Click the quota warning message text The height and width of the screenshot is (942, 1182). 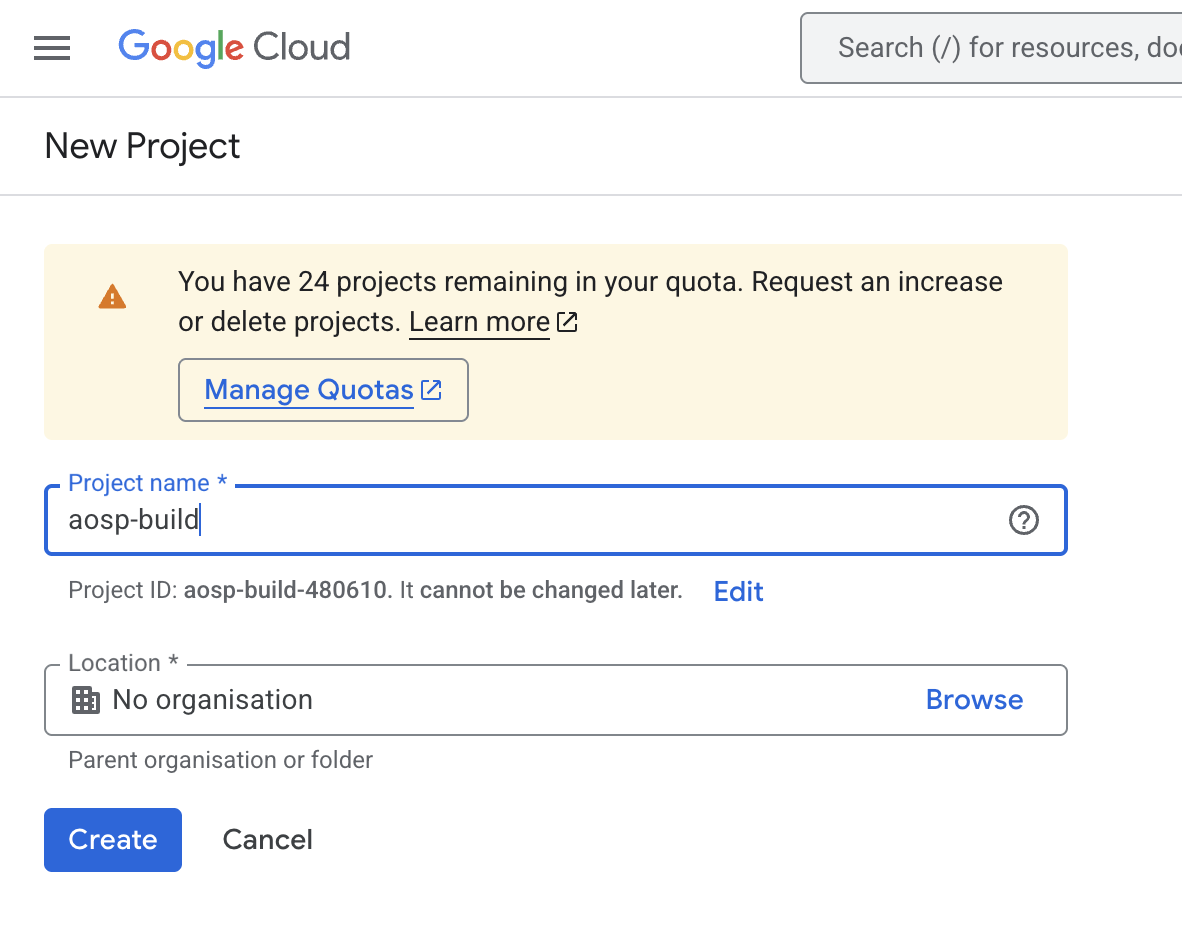pos(590,282)
